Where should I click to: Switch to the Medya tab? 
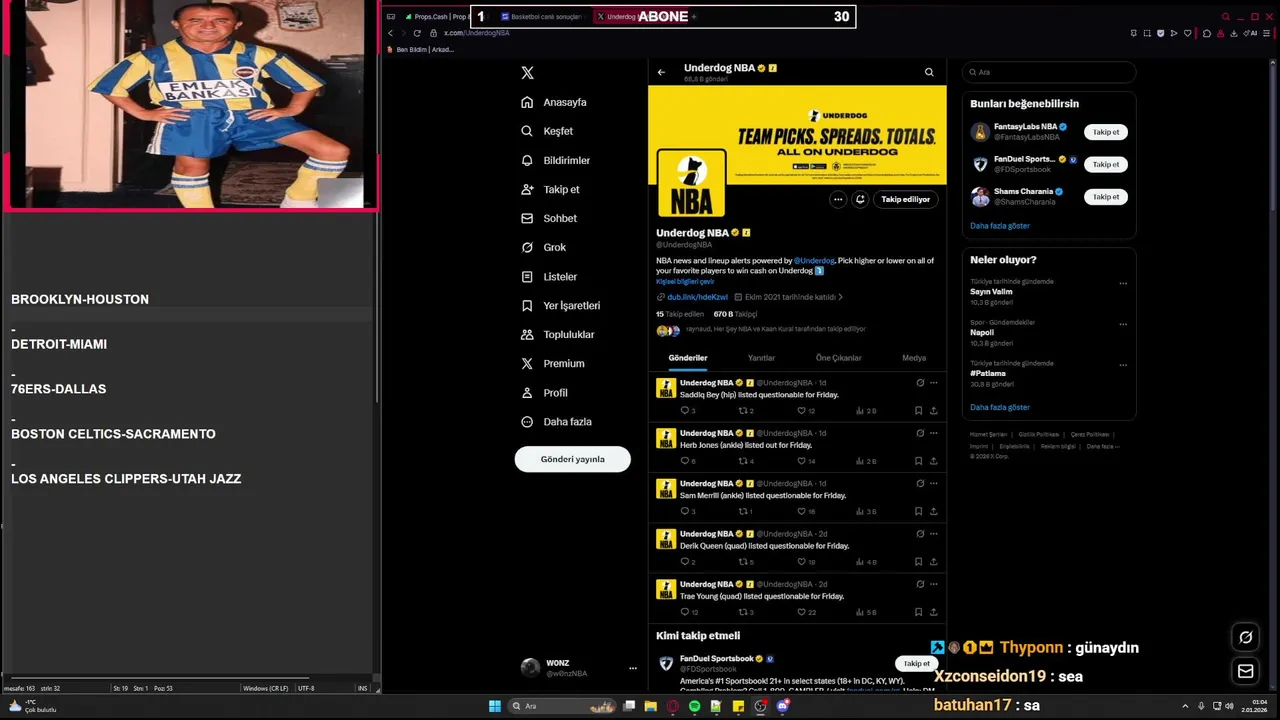(914, 358)
